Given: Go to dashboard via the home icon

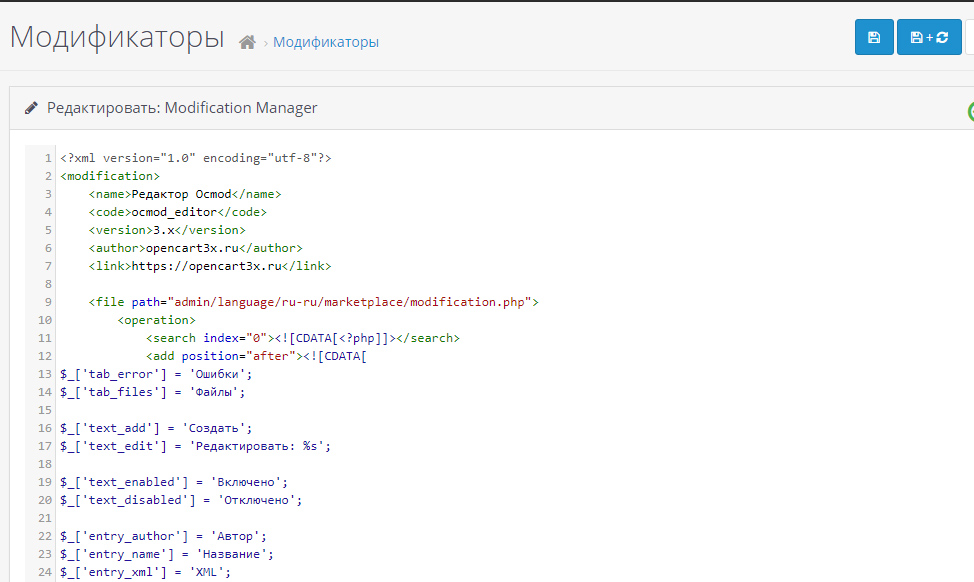Looking at the screenshot, I should click(x=247, y=42).
